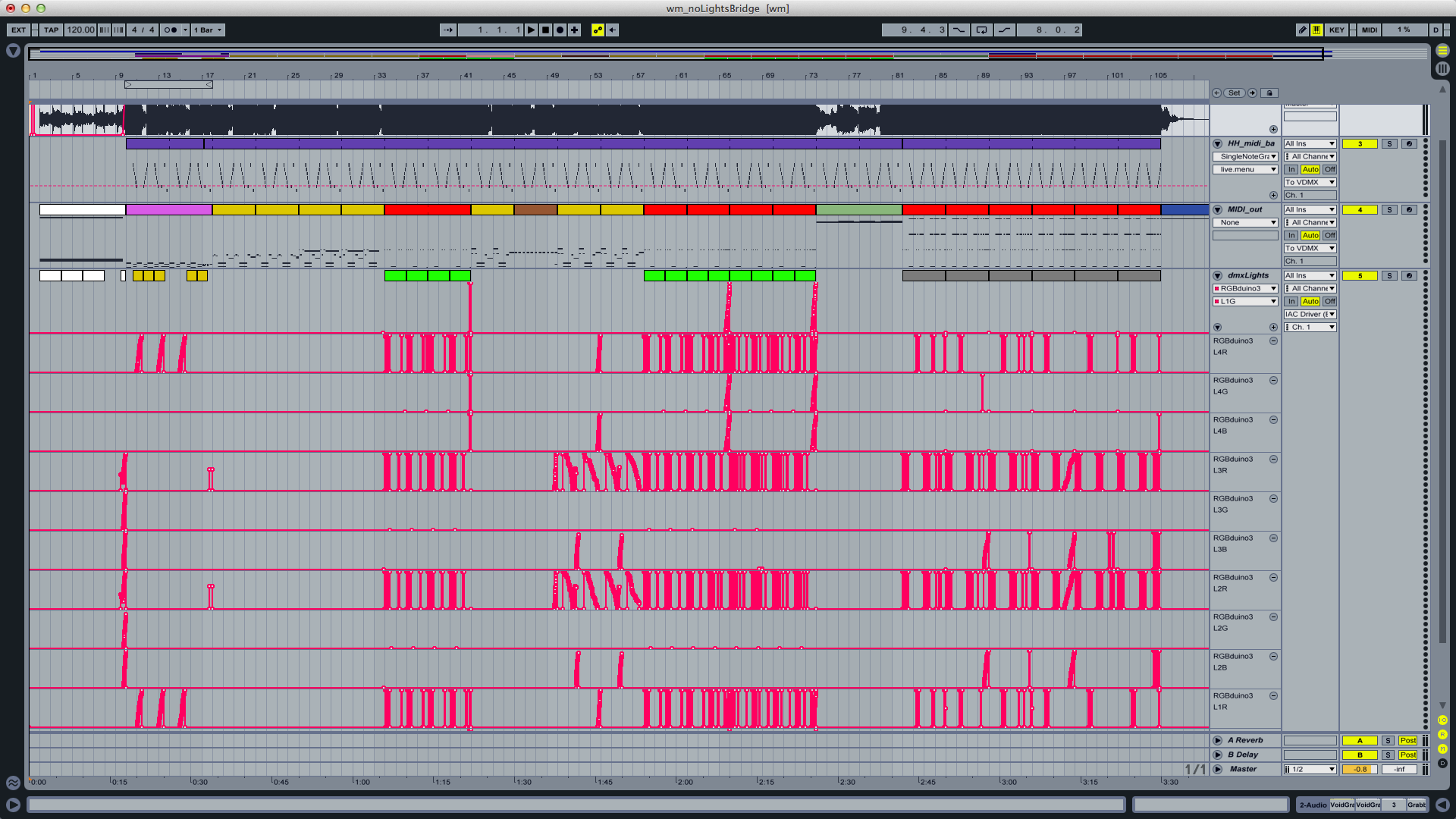Unfold the A Reverb return track
This screenshot has height=819, width=1456.
1217,740
